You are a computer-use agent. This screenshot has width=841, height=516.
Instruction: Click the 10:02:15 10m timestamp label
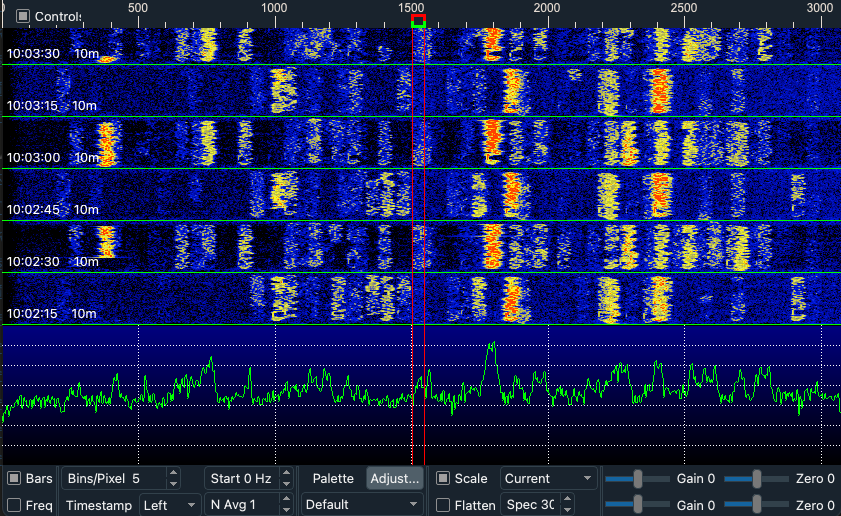51,314
